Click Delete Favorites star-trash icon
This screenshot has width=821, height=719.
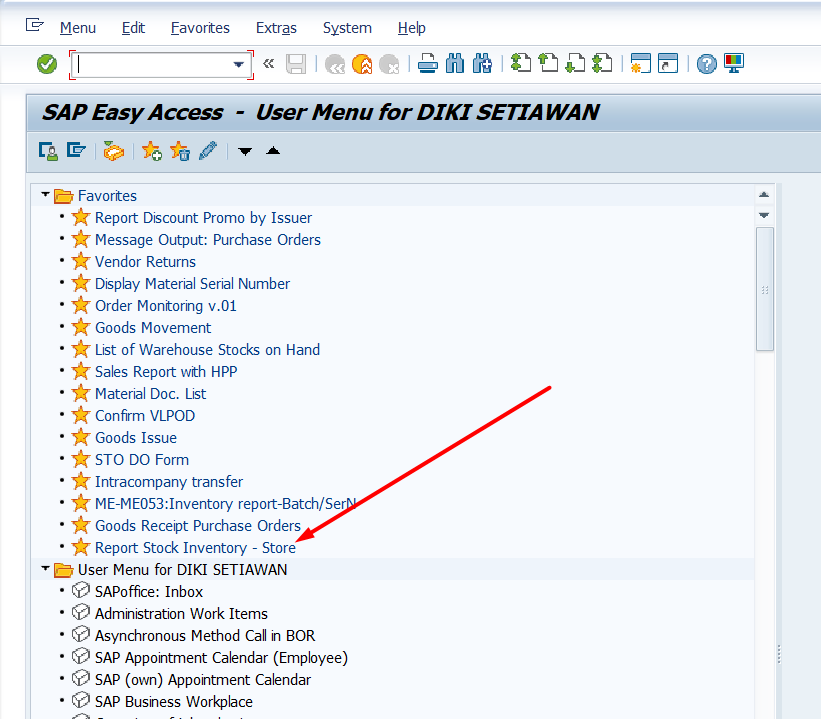179,151
